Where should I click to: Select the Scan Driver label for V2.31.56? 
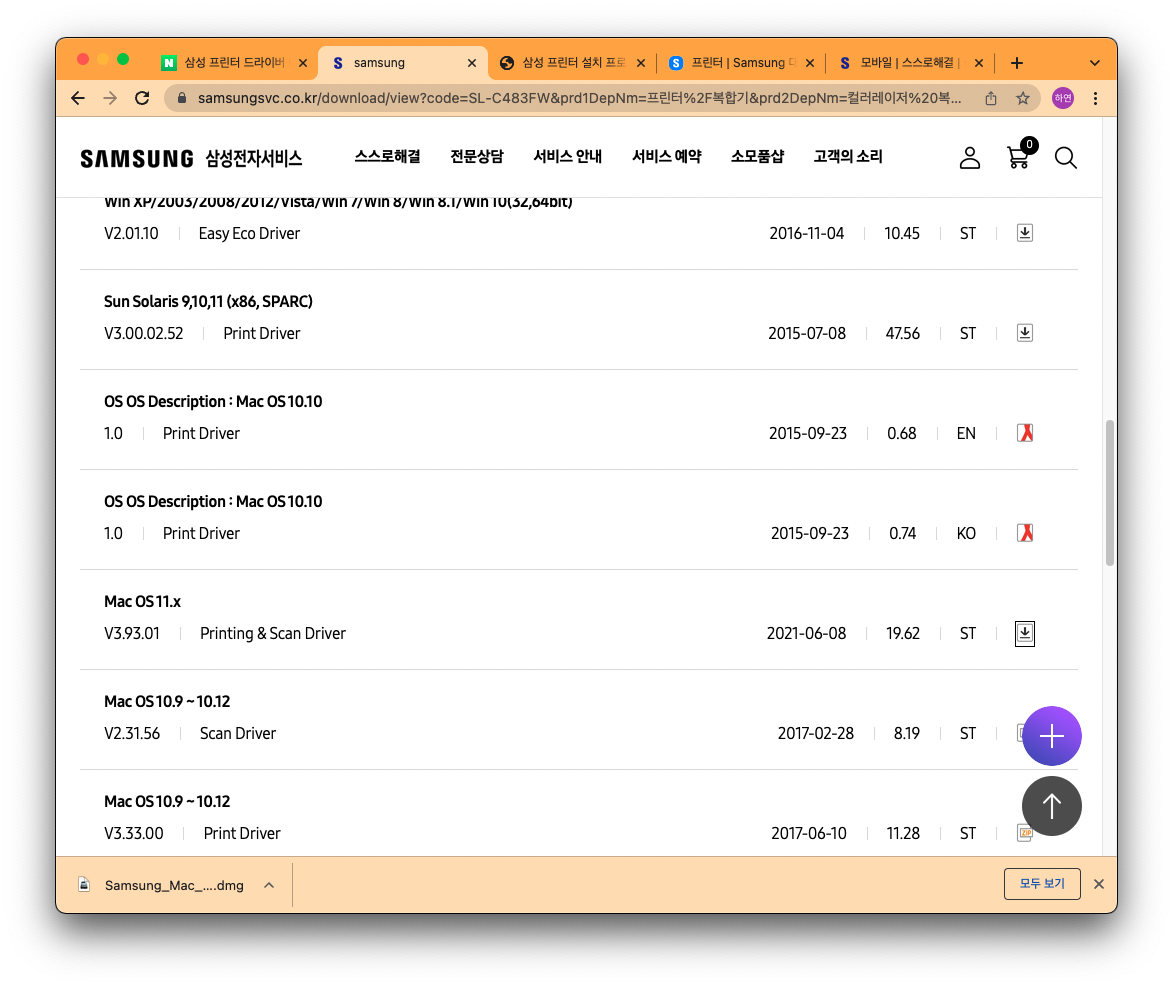click(x=238, y=733)
